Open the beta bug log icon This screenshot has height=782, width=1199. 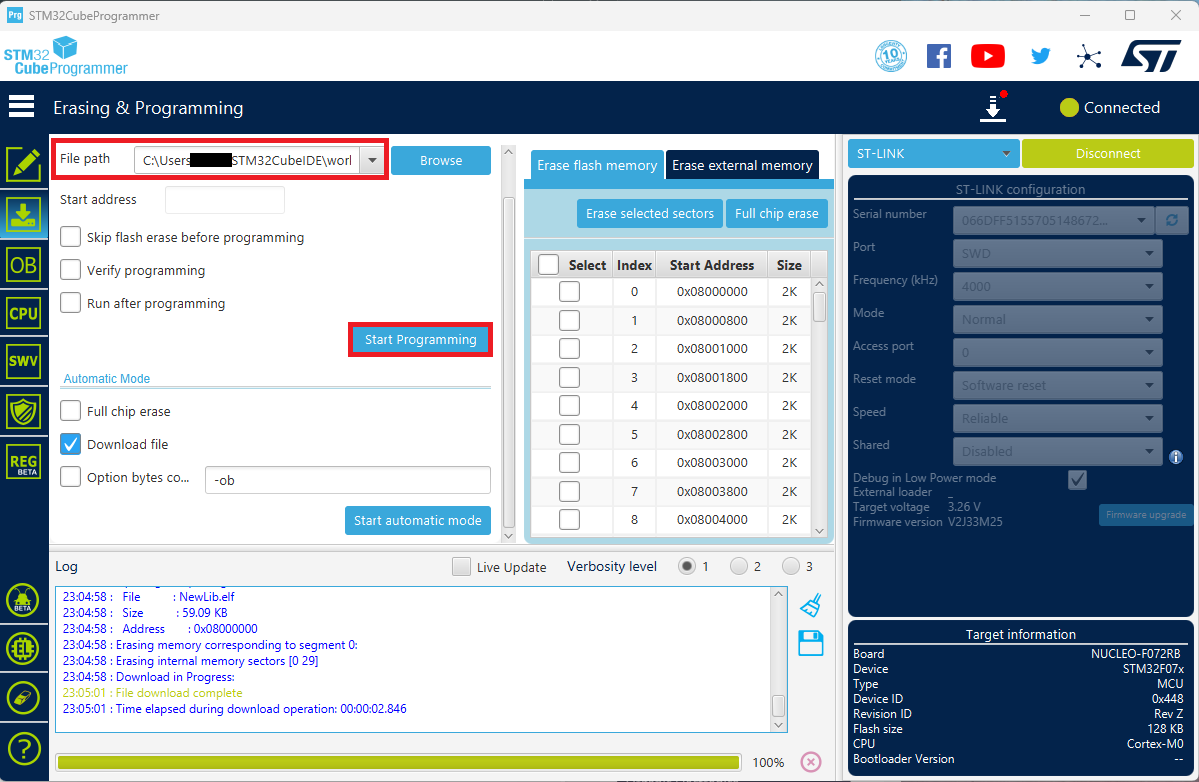(23, 600)
